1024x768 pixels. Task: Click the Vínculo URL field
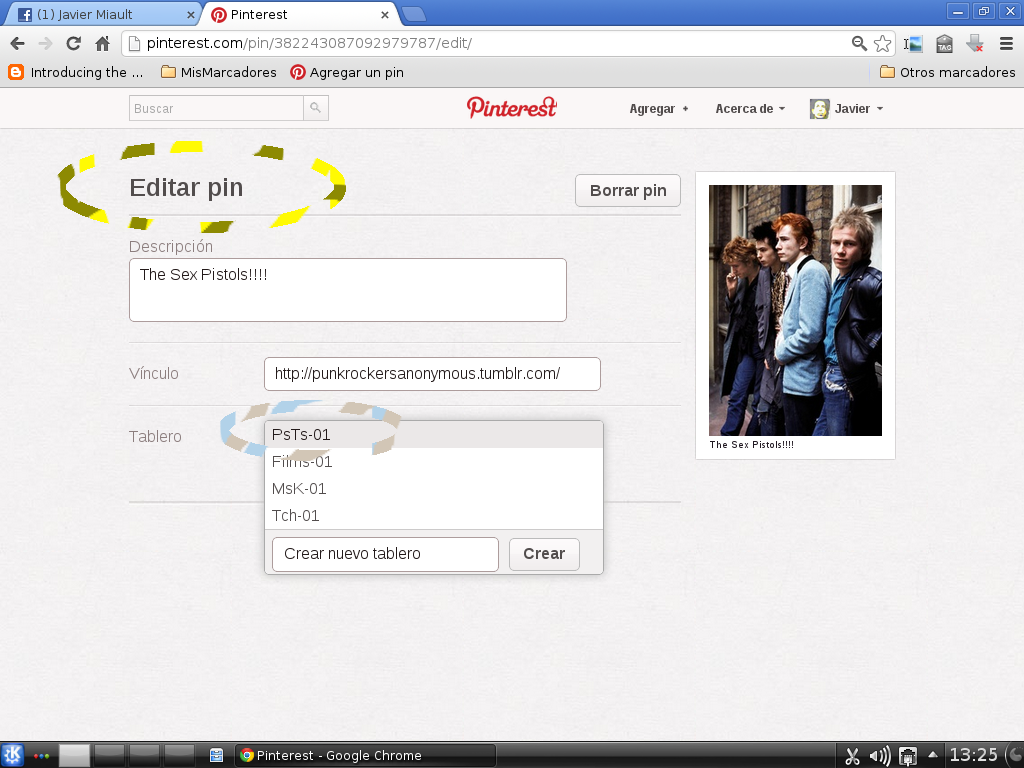[x=432, y=374]
